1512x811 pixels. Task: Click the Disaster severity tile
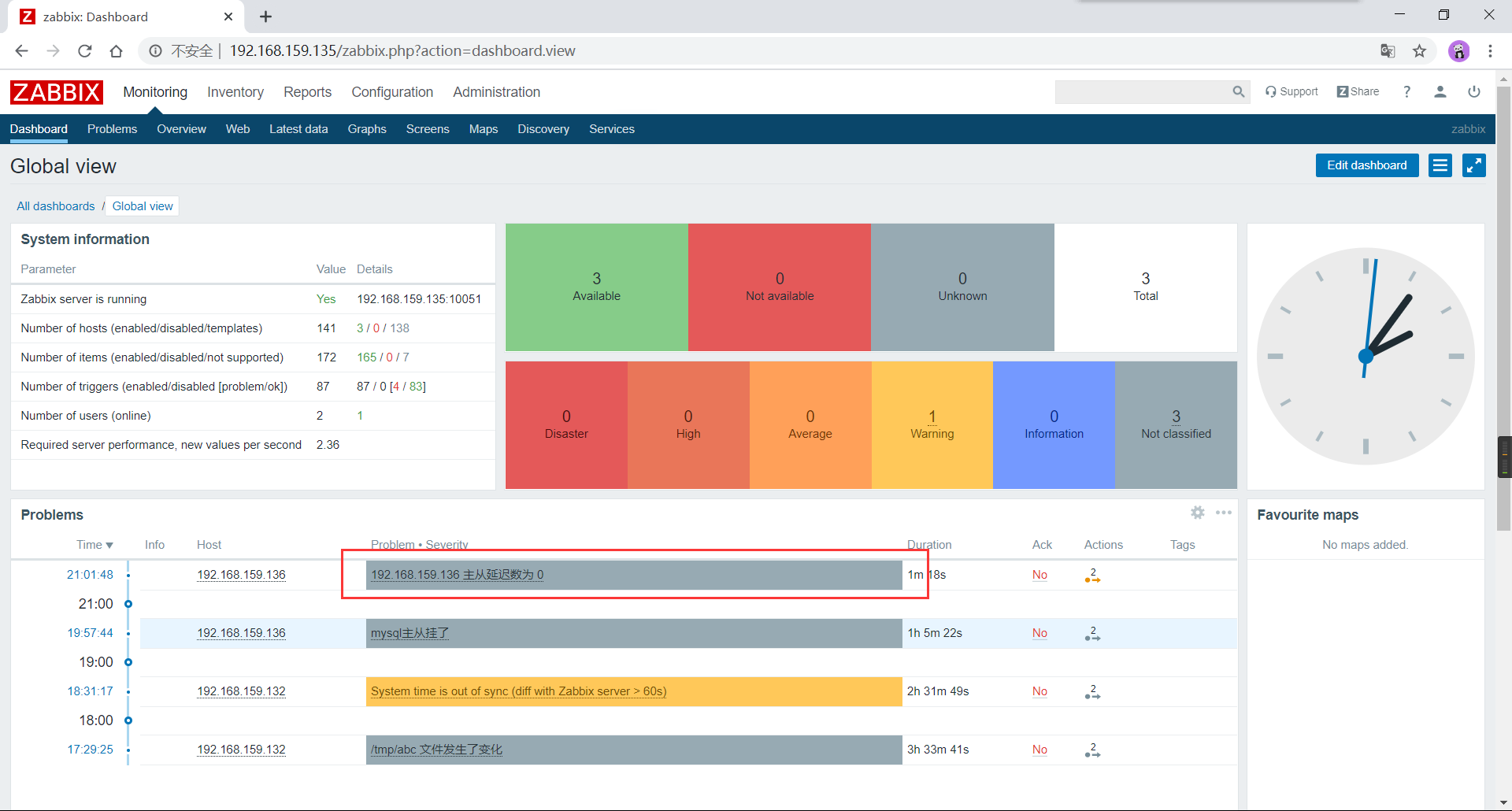566,425
